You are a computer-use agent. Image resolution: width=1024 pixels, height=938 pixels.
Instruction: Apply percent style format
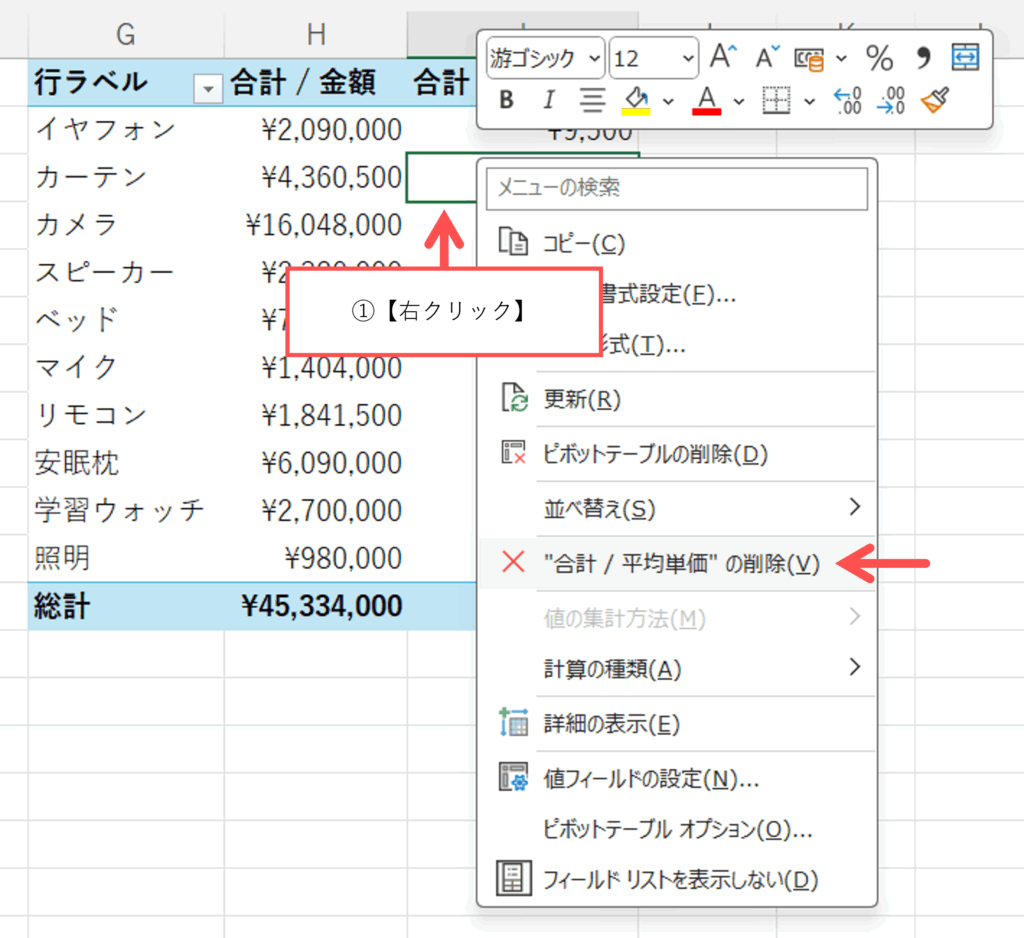[x=879, y=58]
